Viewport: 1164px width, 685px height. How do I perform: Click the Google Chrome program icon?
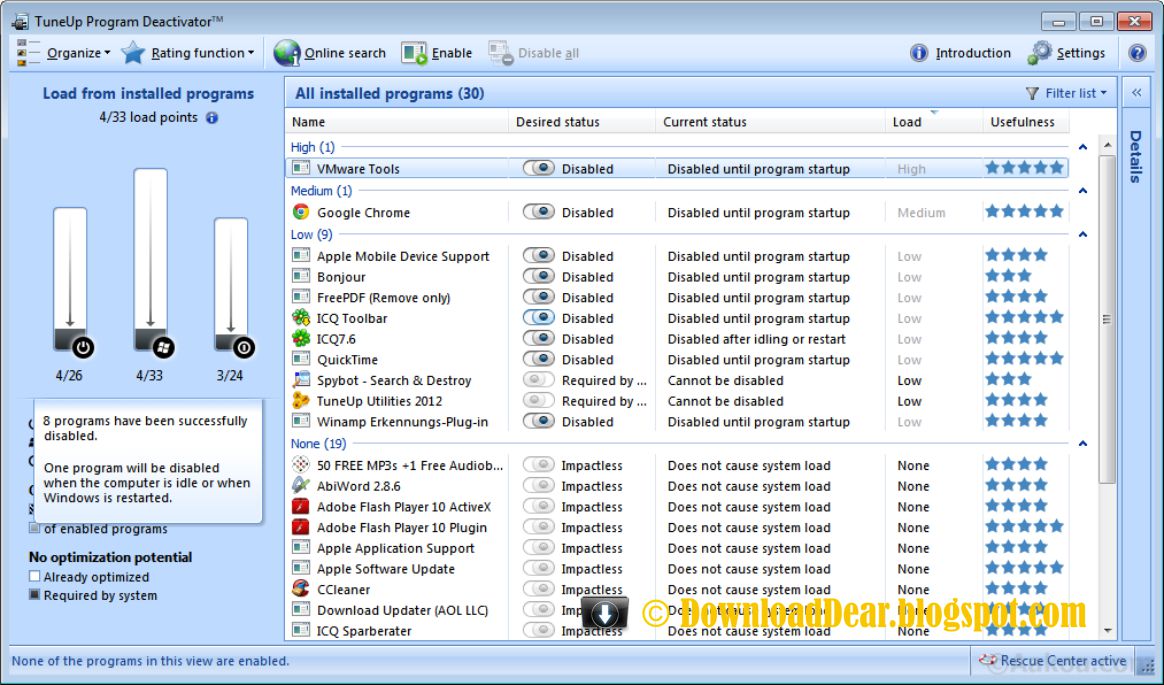pos(301,212)
